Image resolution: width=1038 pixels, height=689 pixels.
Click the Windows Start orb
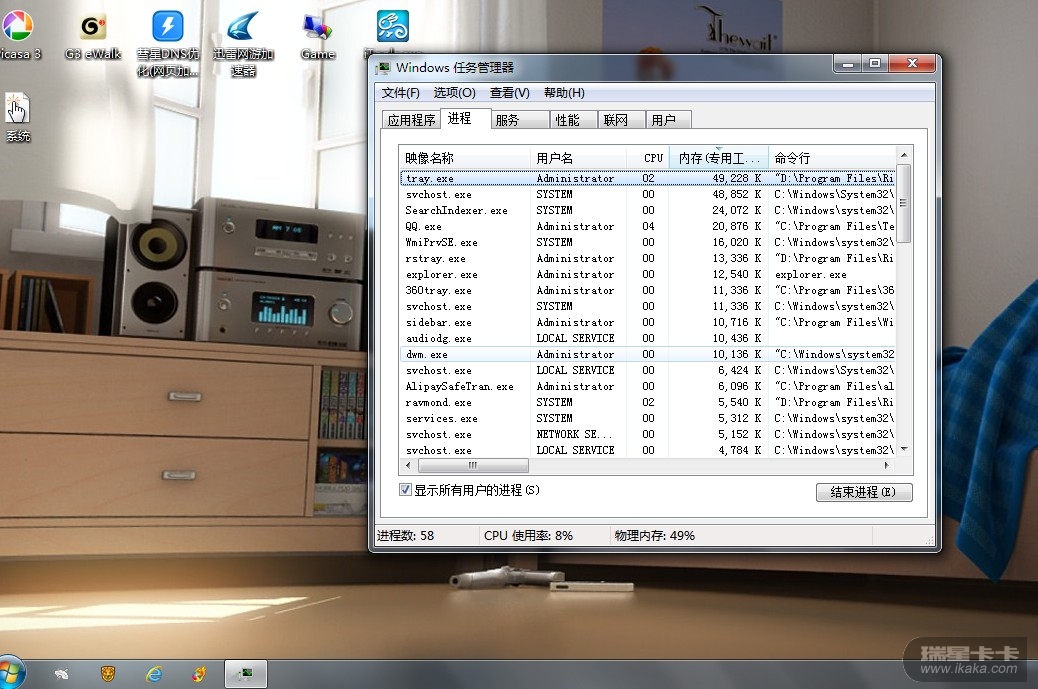tap(12, 673)
